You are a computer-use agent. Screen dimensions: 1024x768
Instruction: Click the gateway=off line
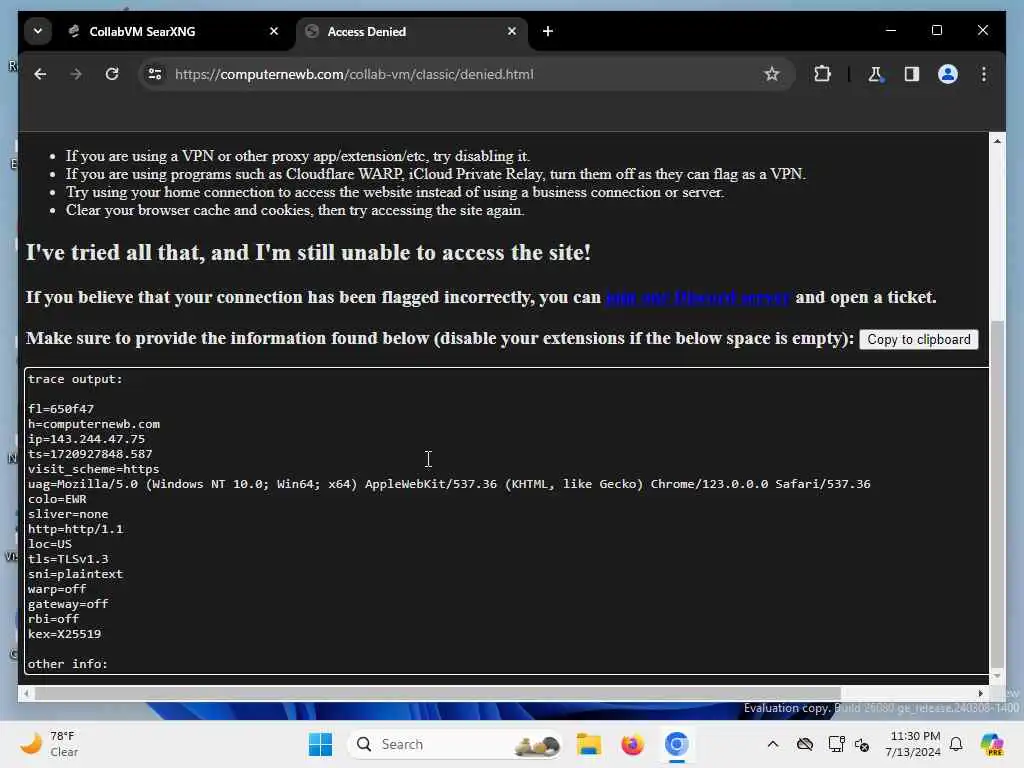point(68,604)
